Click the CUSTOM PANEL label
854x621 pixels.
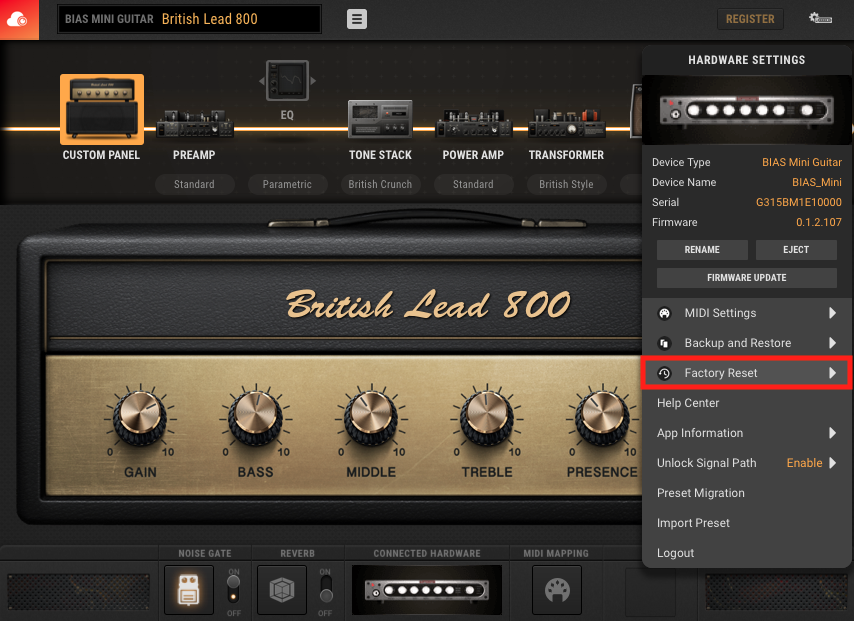coord(101,155)
